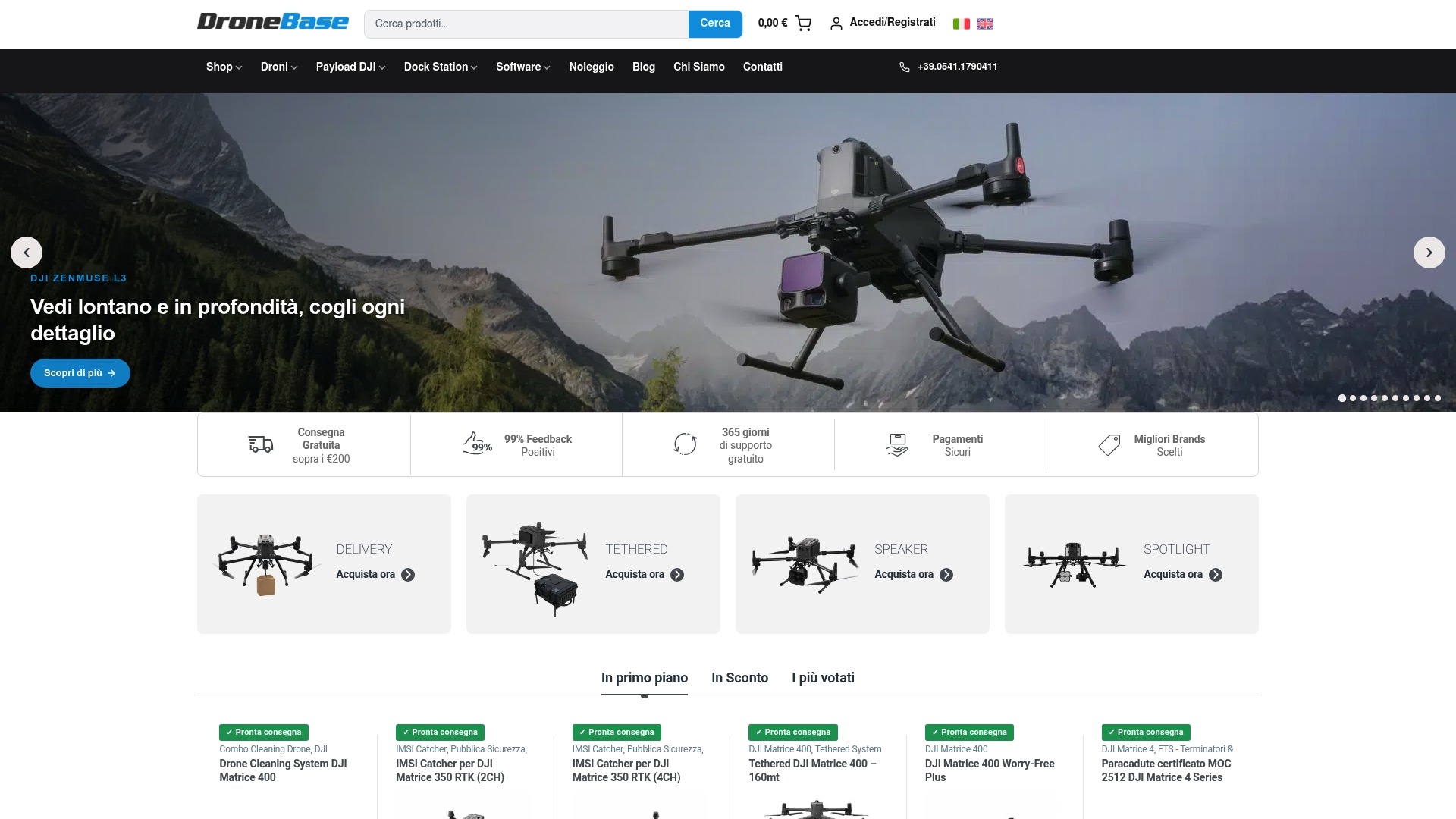Open the Blog menu item
1456x819 pixels.
pyautogui.click(x=644, y=67)
